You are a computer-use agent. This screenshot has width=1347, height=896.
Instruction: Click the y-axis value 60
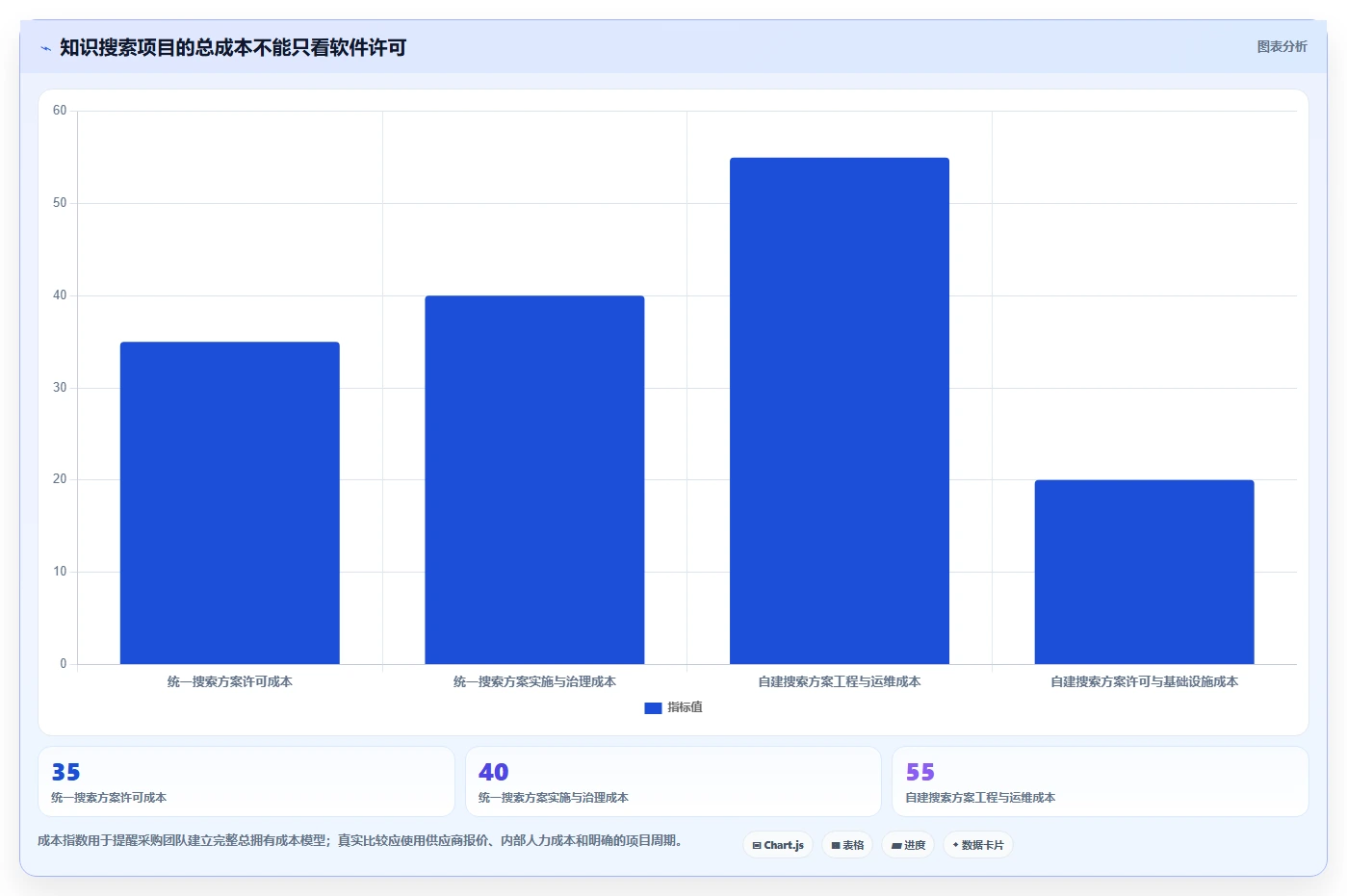[60, 111]
